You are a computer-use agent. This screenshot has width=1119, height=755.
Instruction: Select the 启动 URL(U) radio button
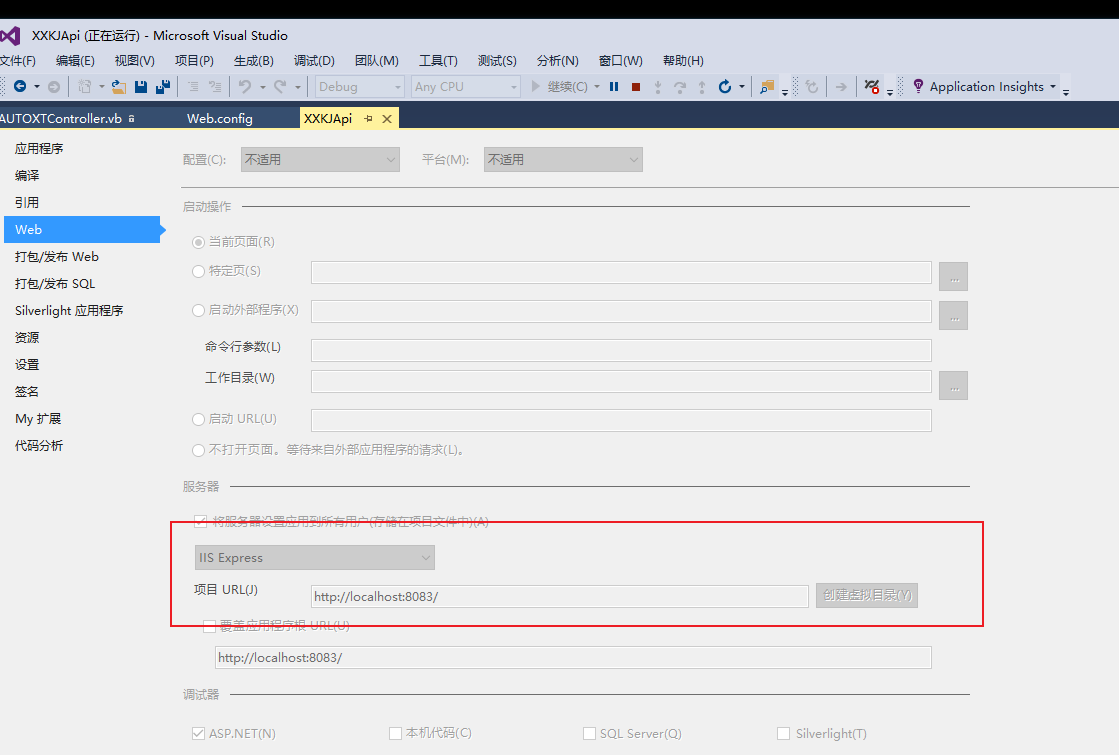pyautogui.click(x=198, y=420)
